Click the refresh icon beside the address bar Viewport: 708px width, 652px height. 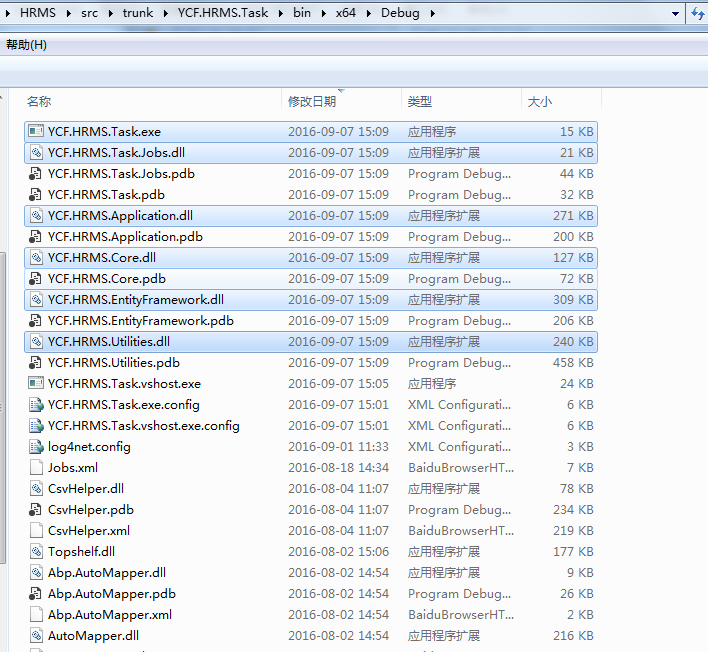pos(698,14)
